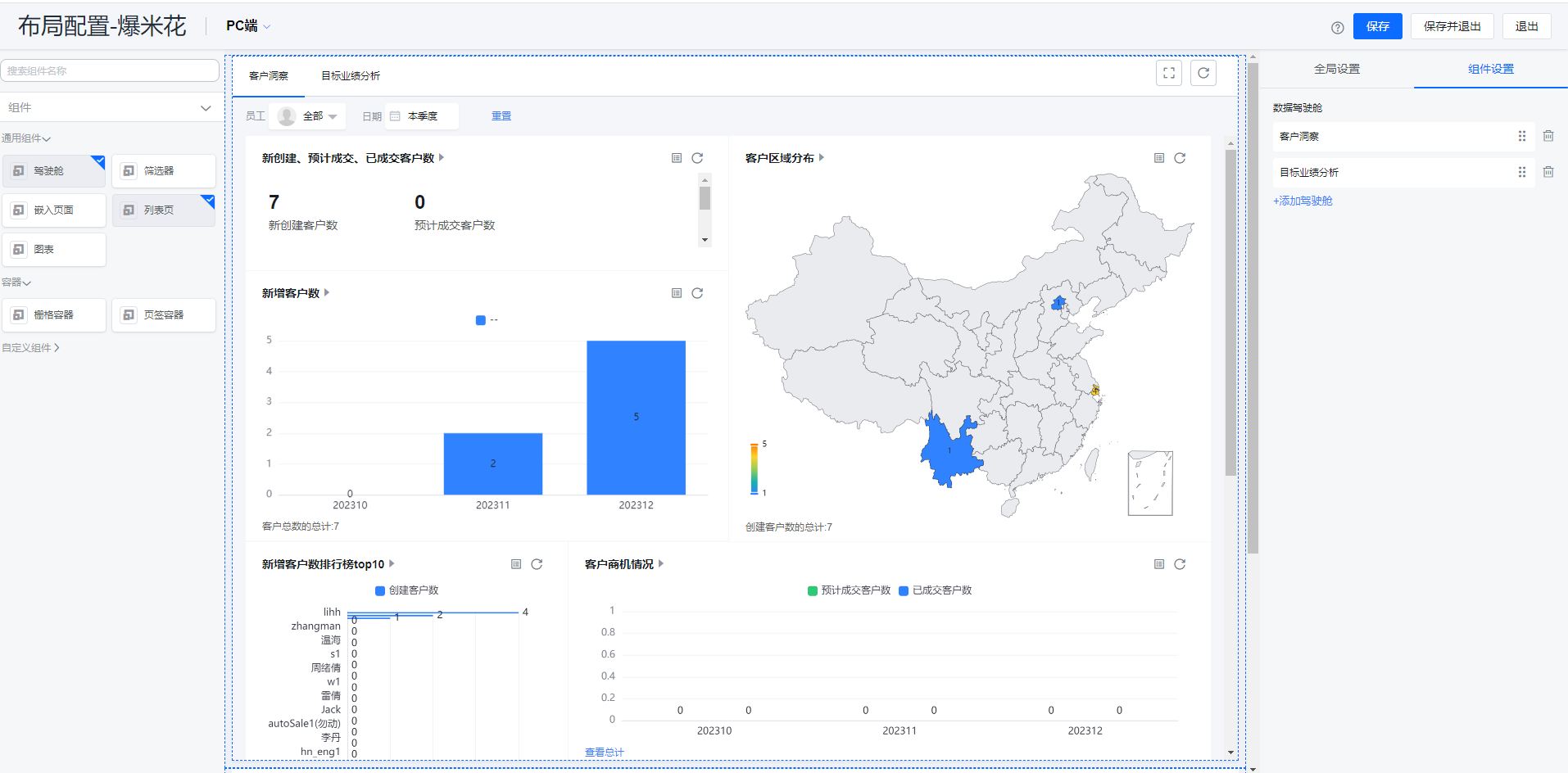1568x773 pixels.
Task: Switch to the 目标业绩分析 tab
Action: (351, 76)
